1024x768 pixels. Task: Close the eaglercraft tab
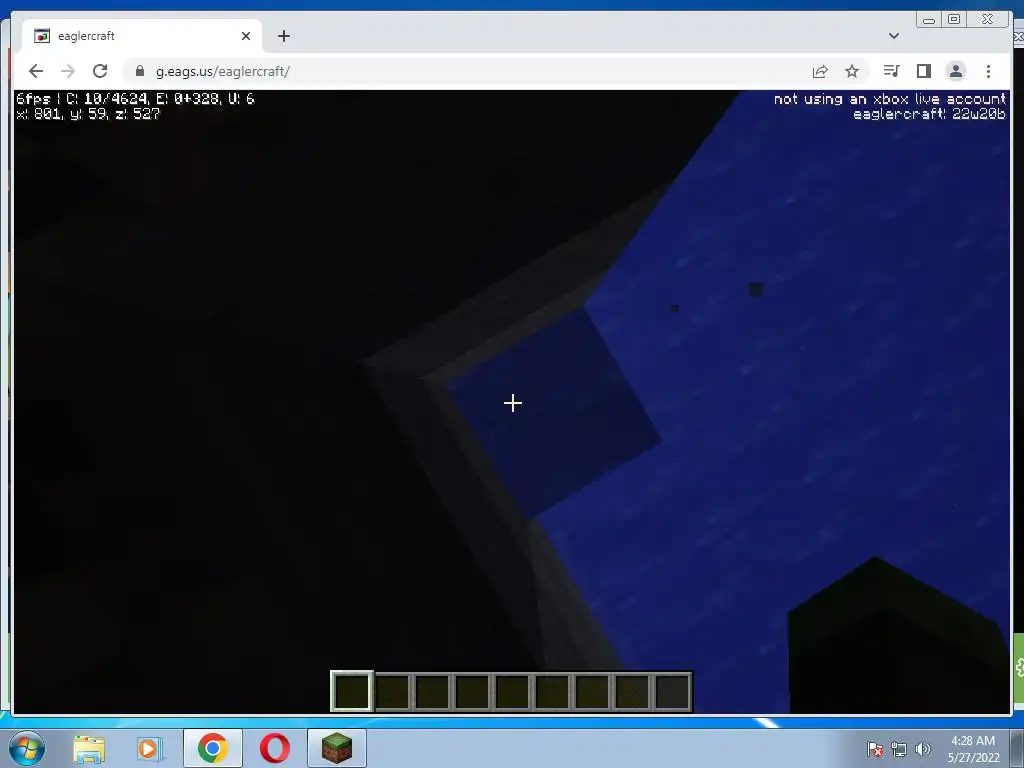(x=246, y=36)
